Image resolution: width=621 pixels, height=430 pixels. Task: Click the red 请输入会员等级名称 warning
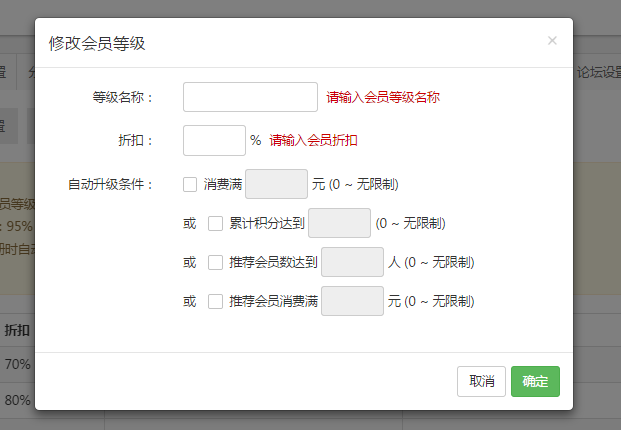tap(383, 97)
